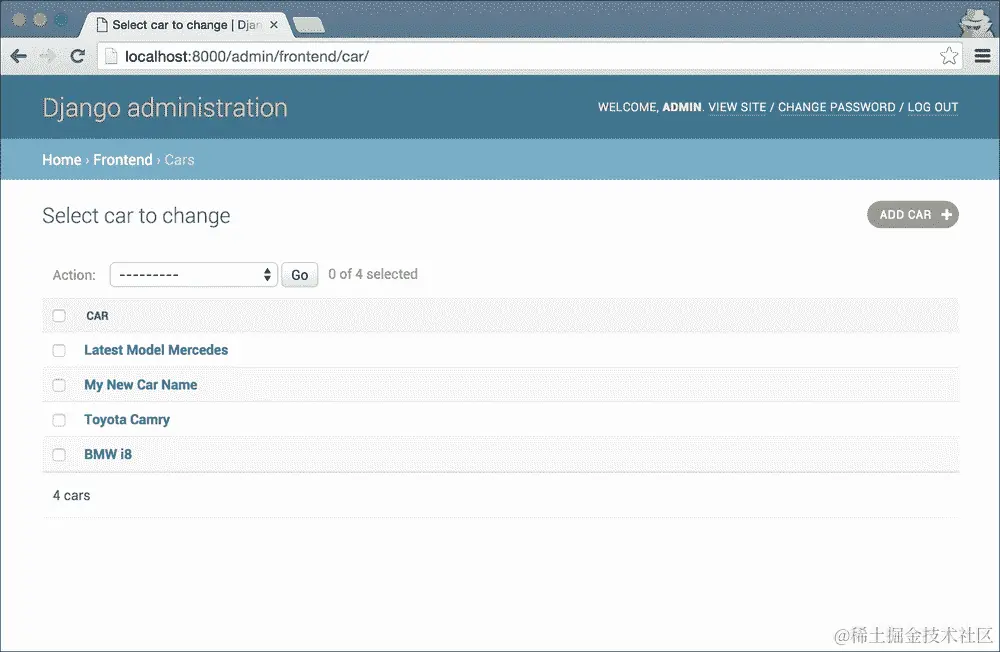1000x652 pixels.
Task: Click the Add Car button
Action: point(913,214)
